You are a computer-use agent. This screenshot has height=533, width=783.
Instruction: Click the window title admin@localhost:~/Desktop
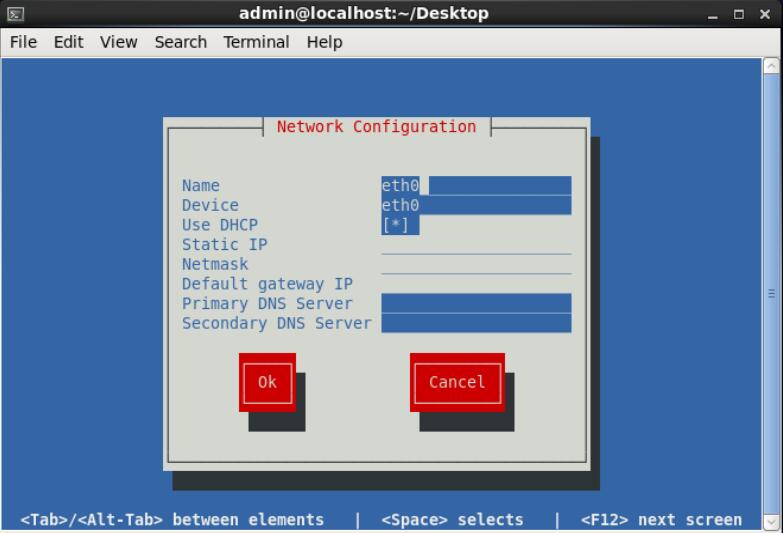(x=364, y=13)
